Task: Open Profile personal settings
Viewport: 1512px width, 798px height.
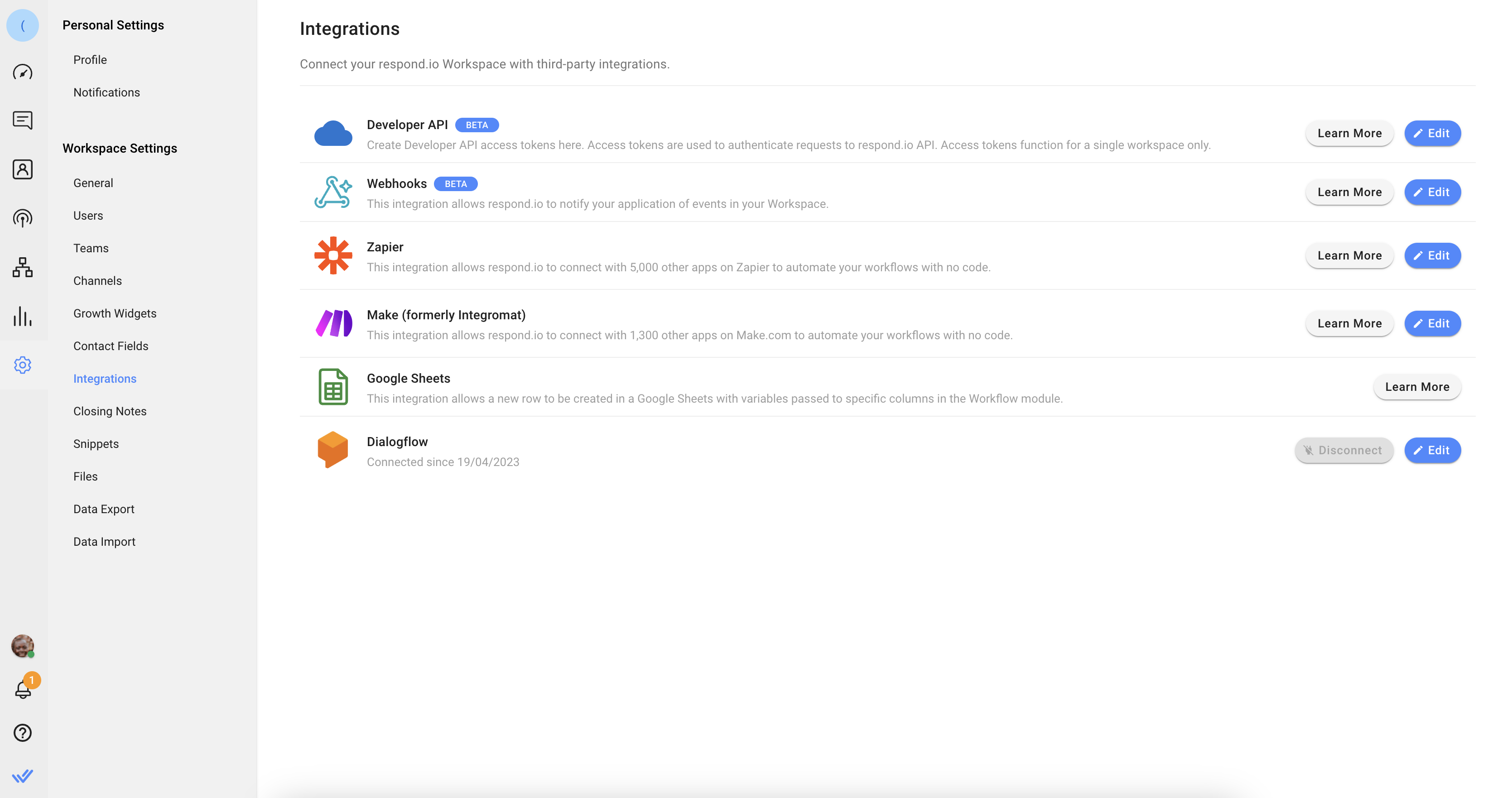Action: click(90, 60)
